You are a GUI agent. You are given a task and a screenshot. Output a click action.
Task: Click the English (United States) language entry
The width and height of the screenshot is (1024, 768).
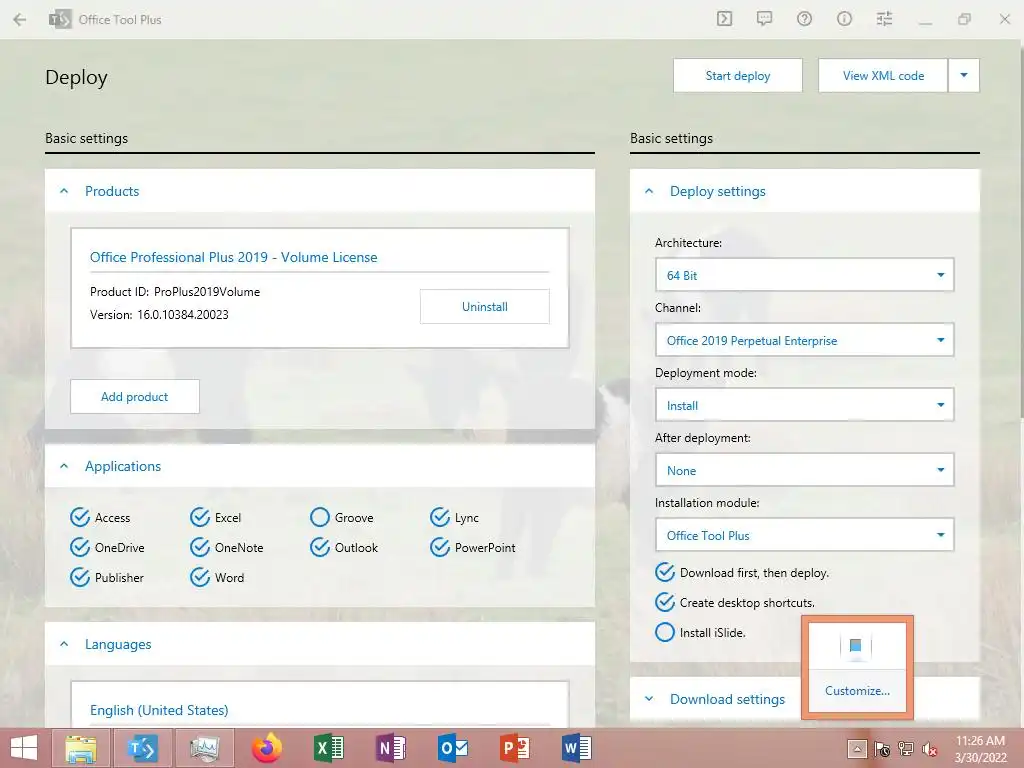(x=159, y=710)
